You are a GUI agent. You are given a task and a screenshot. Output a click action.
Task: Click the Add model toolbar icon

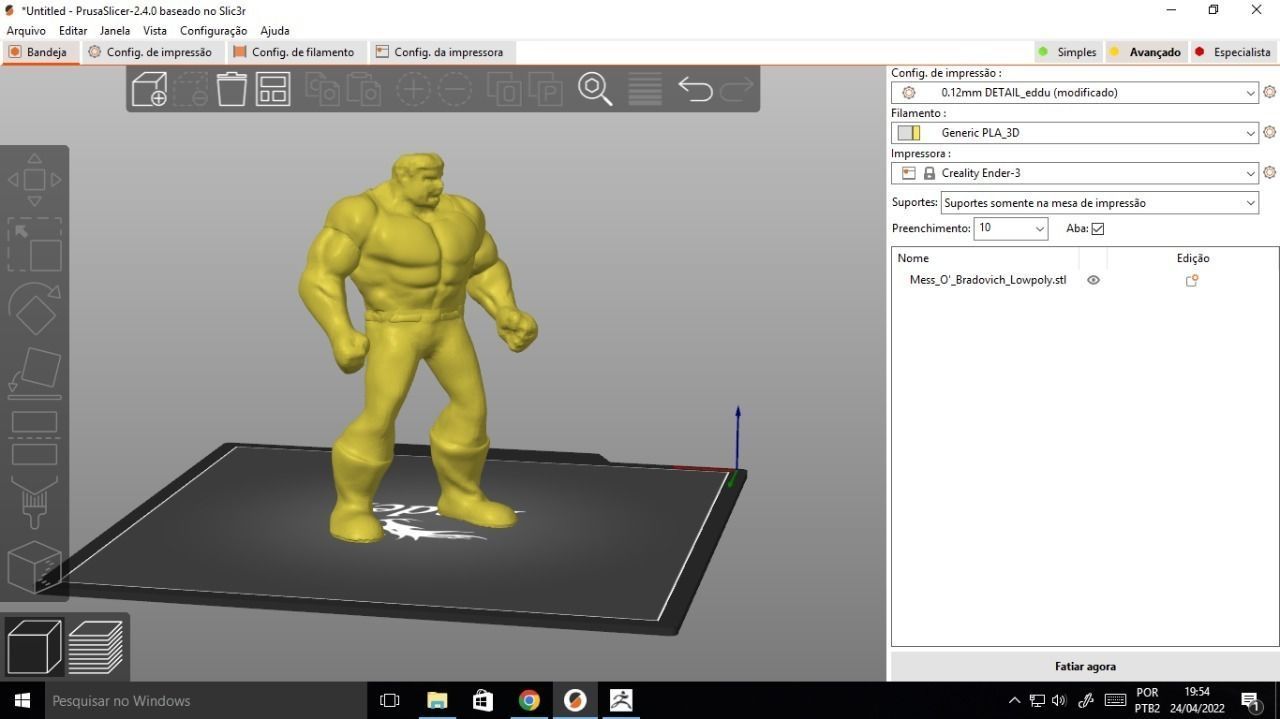149,89
